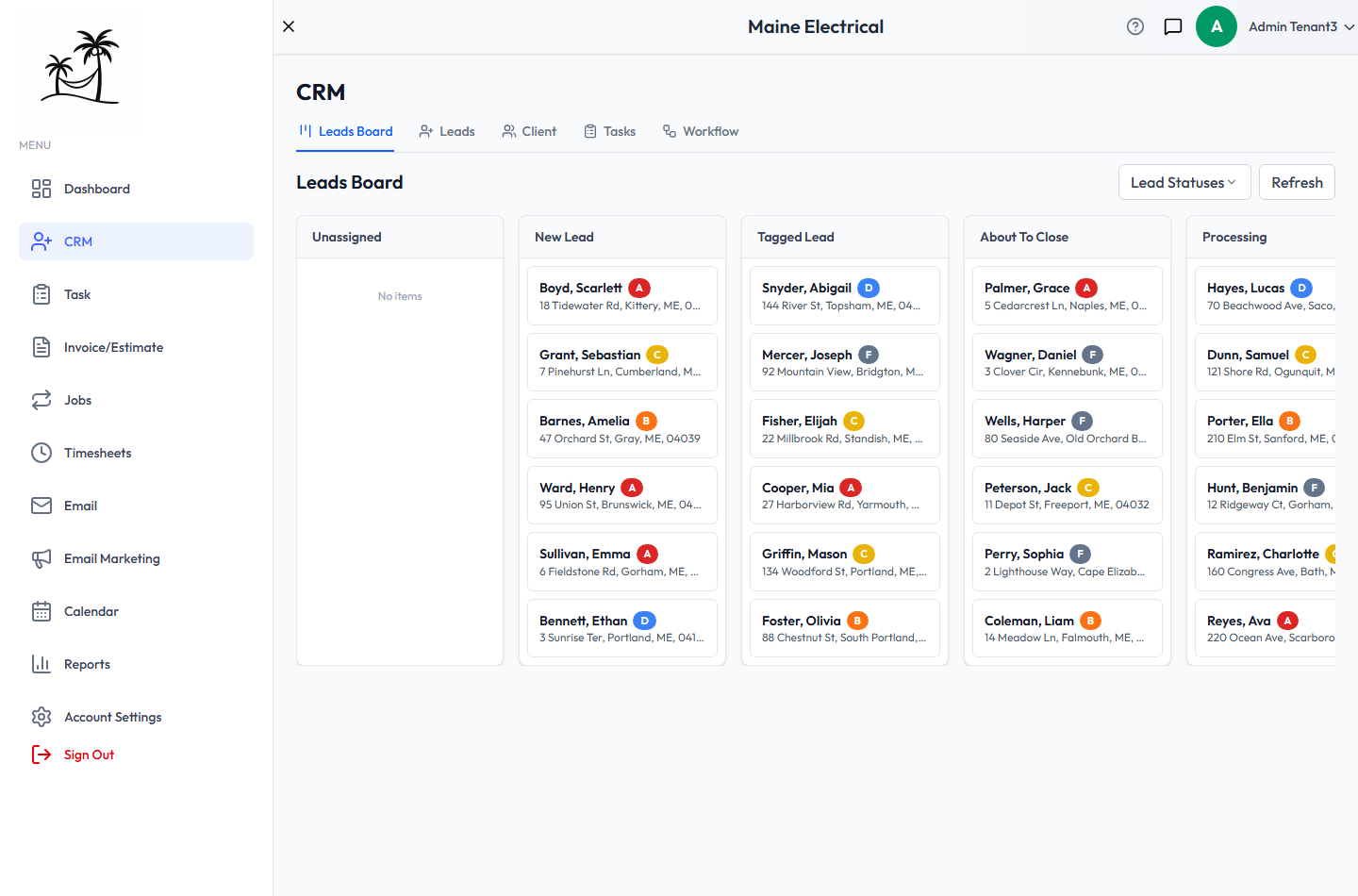Open the help question mark icon
The height and width of the screenshot is (896, 1358).
click(x=1135, y=26)
